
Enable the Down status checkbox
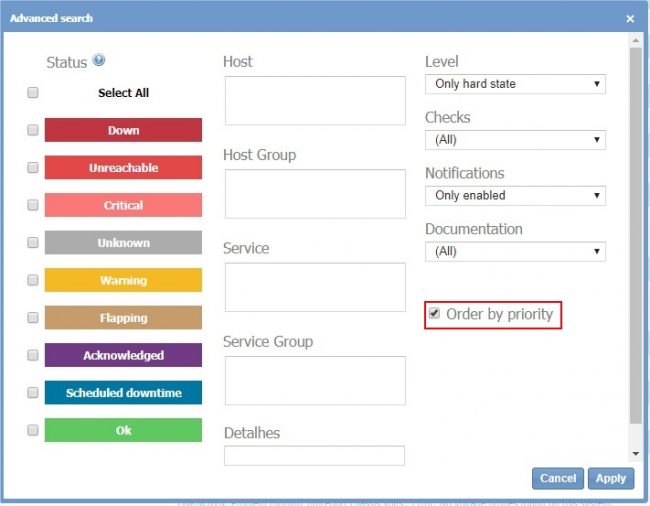click(33, 130)
